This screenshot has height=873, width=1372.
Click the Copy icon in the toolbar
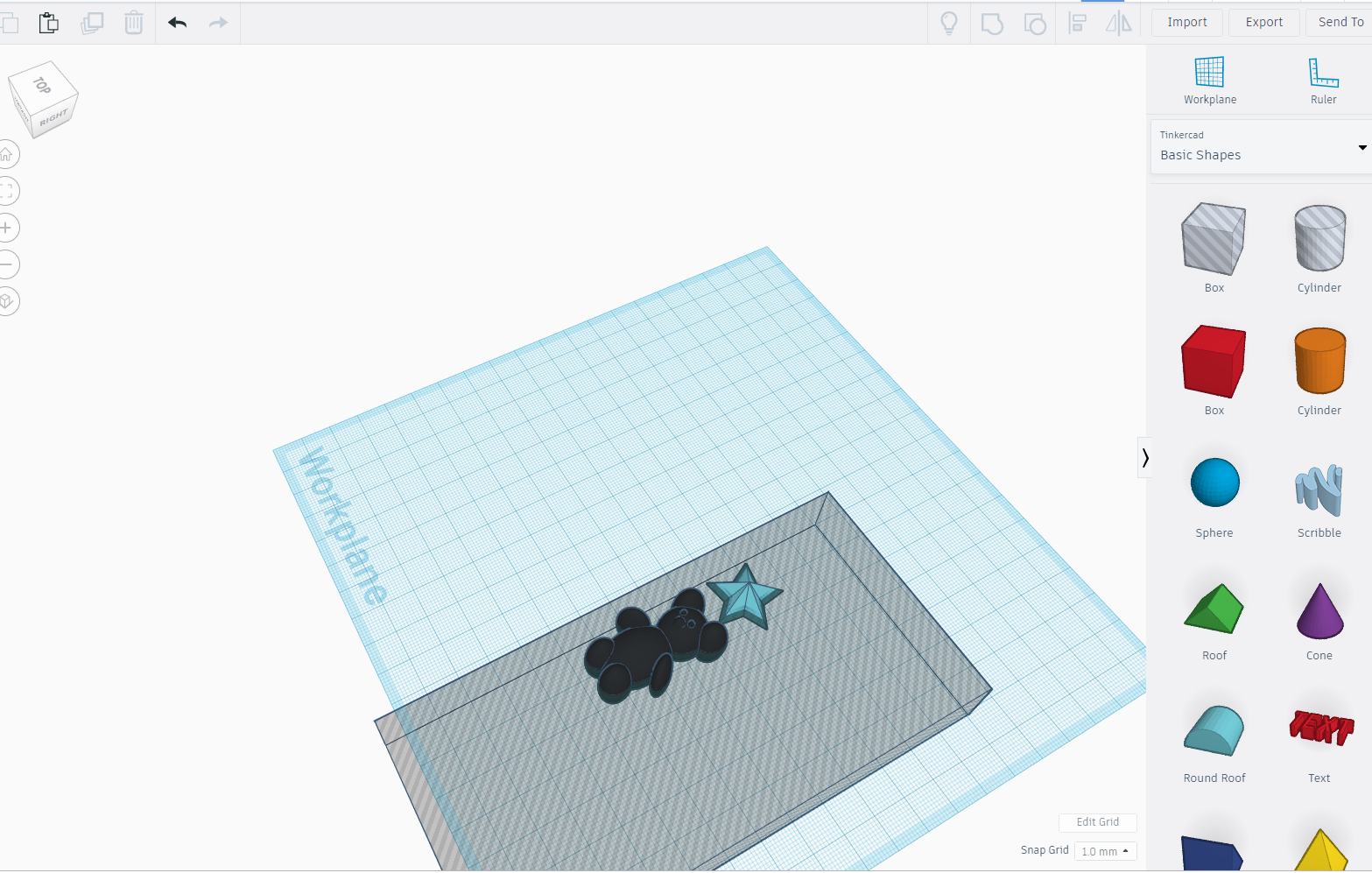tap(9, 23)
